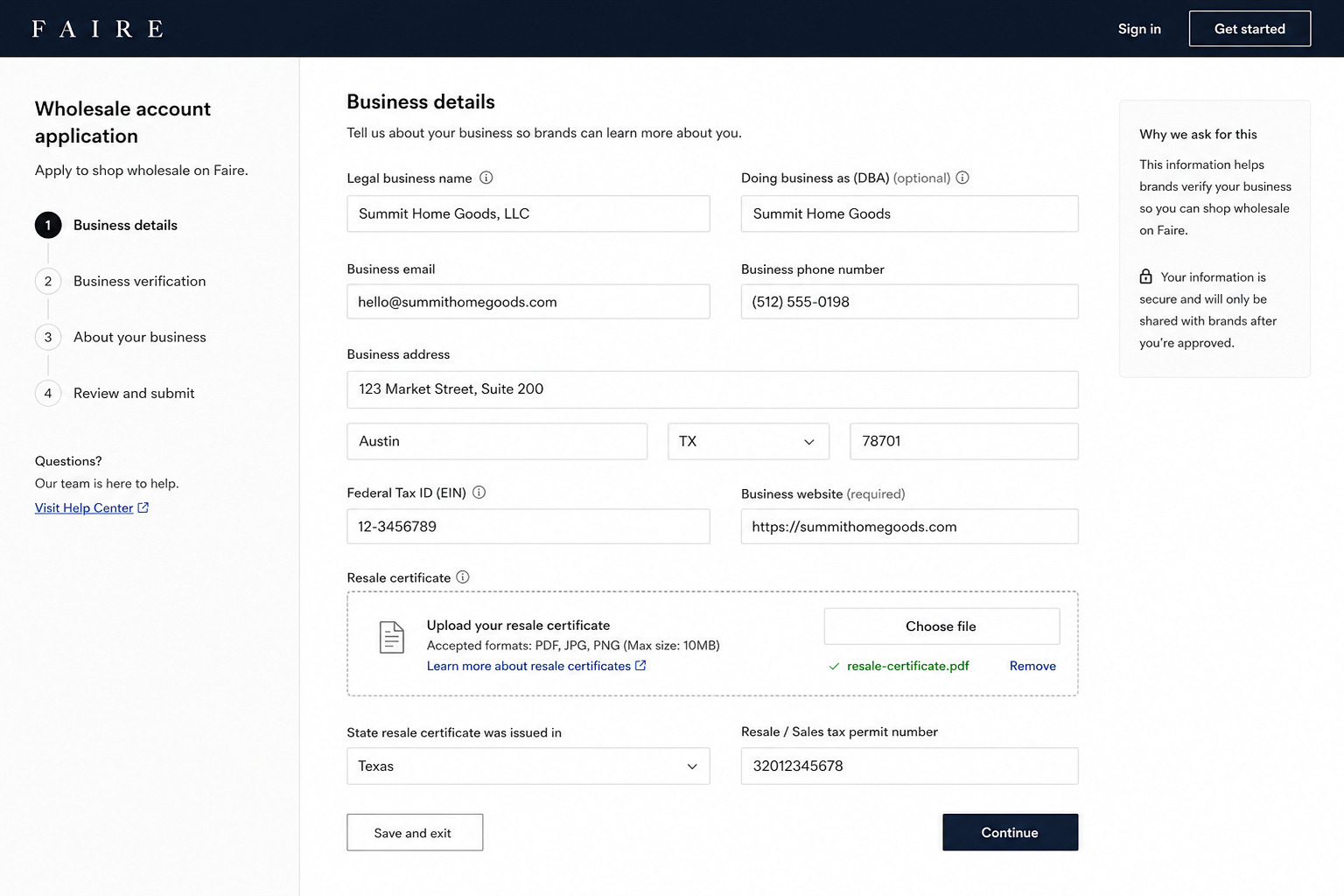Click the Faire logo in the header

(x=97, y=29)
